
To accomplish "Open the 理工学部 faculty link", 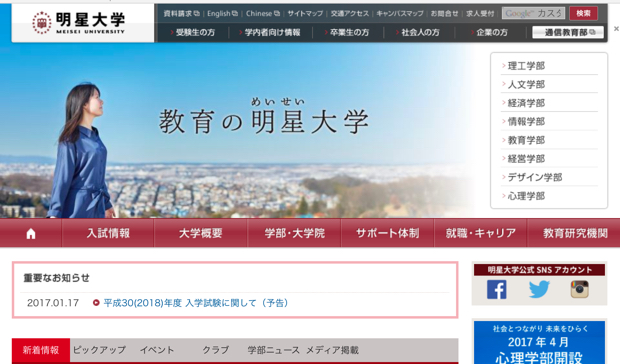I will point(526,66).
